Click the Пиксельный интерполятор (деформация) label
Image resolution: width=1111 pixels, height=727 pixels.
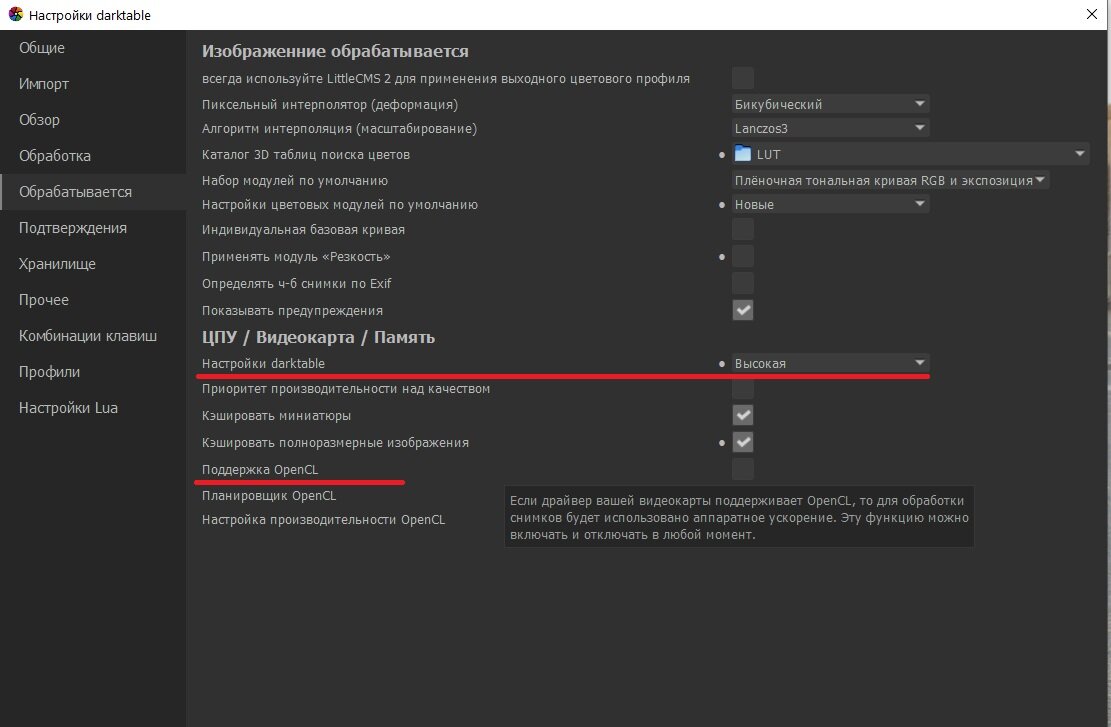[x=330, y=105]
